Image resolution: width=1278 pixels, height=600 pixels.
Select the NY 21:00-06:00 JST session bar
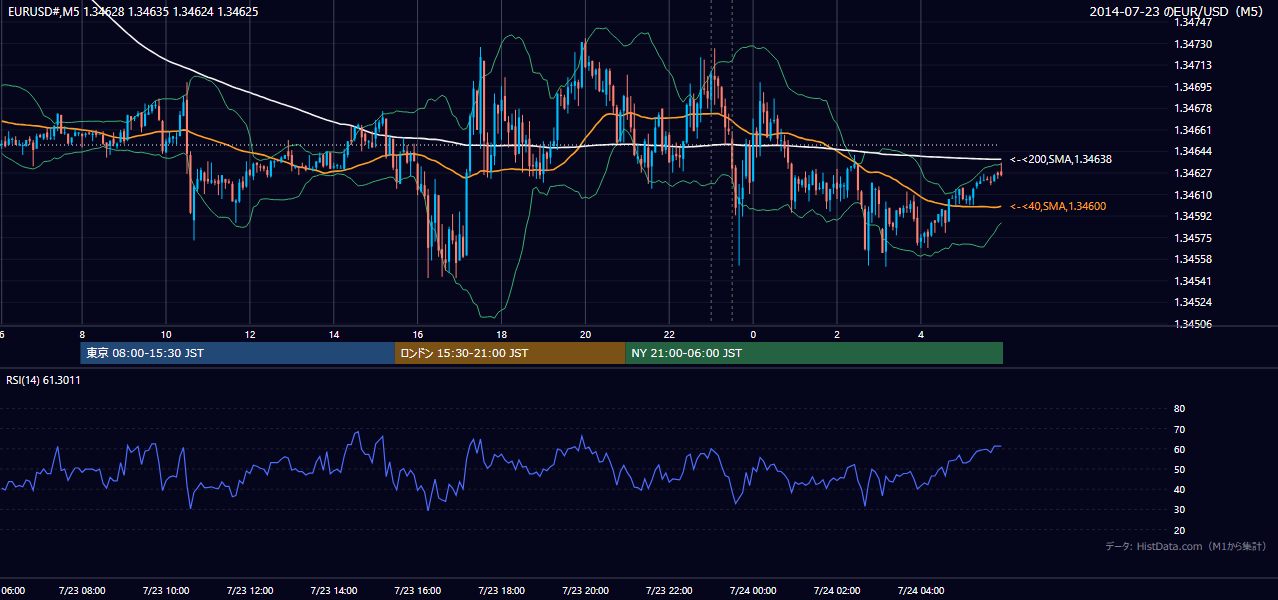[814, 353]
